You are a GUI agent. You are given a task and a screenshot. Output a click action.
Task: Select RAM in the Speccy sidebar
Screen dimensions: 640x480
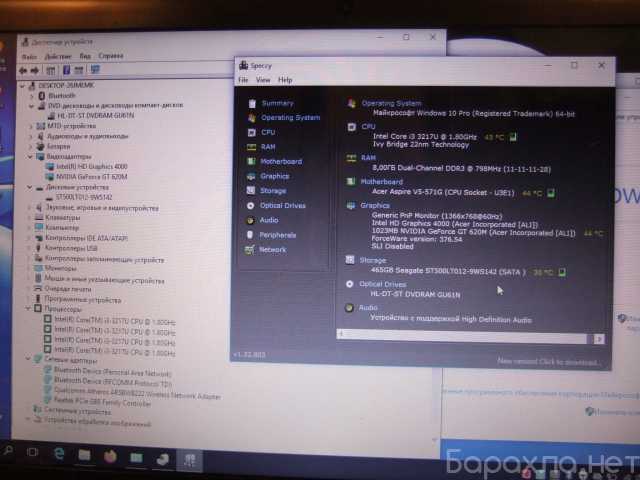268,147
